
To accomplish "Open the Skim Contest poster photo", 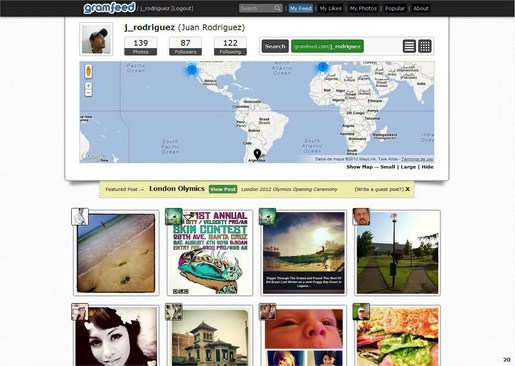I will [x=210, y=253].
